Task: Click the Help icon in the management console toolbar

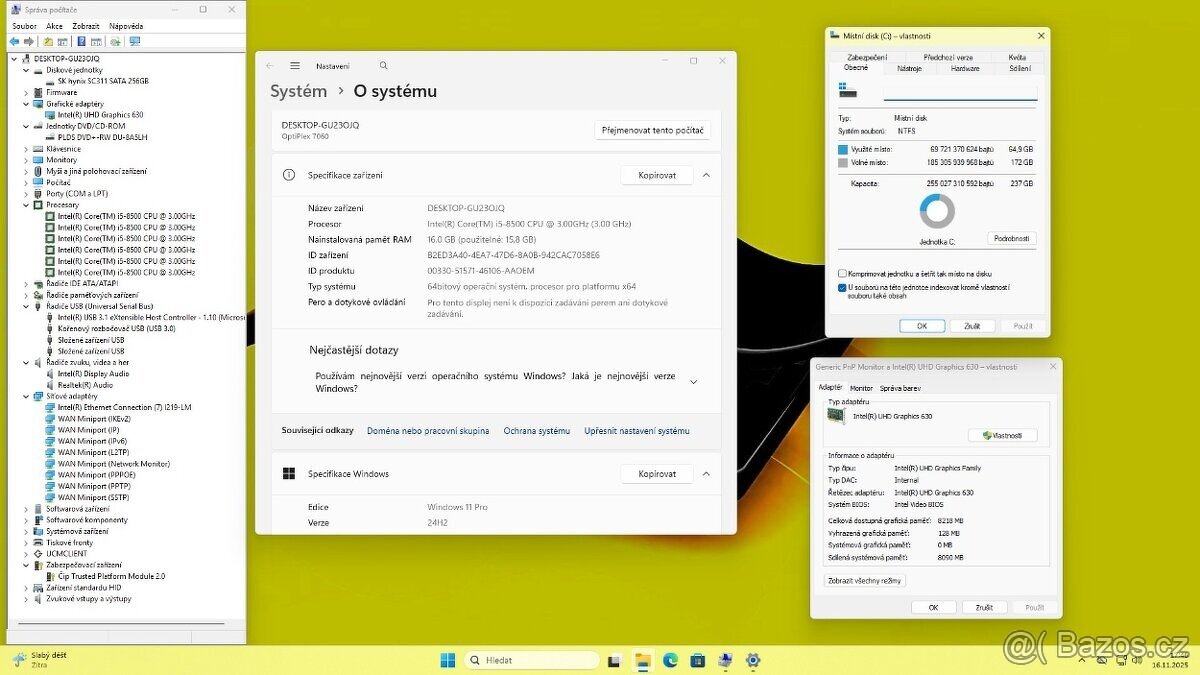Action: [x=81, y=41]
